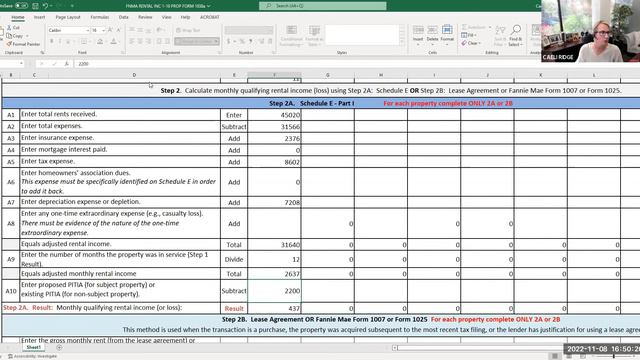Image resolution: width=640 pixels, height=360 pixels.
Task: Select cell with total expenses 31566
Action: click(274, 127)
